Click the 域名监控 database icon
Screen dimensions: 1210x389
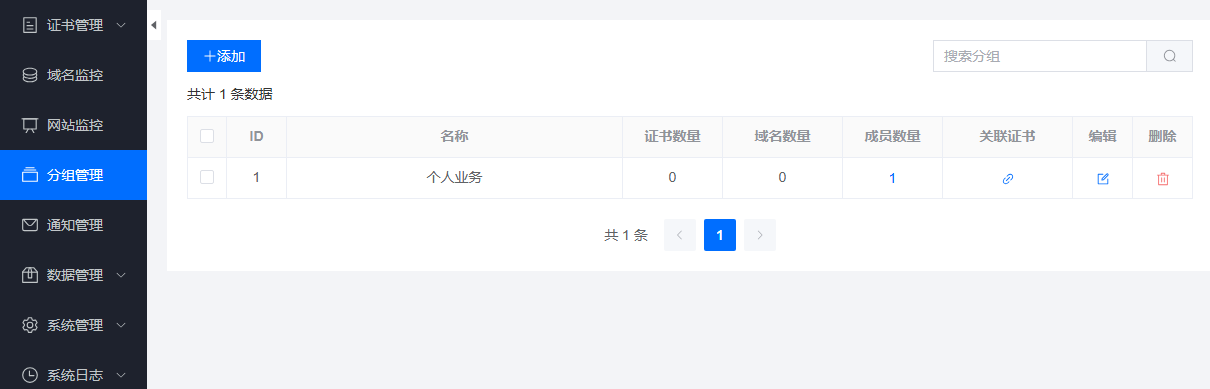click(30, 75)
